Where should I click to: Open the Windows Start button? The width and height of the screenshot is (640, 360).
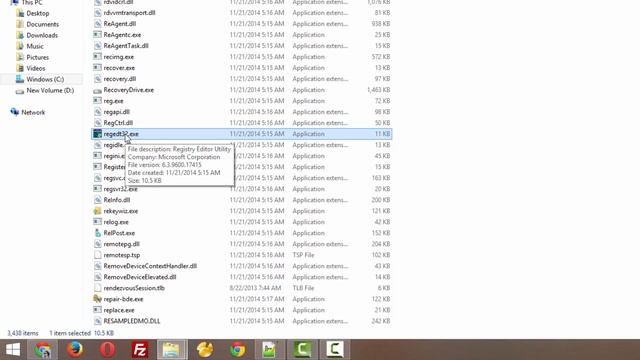pyautogui.click(x=13, y=349)
